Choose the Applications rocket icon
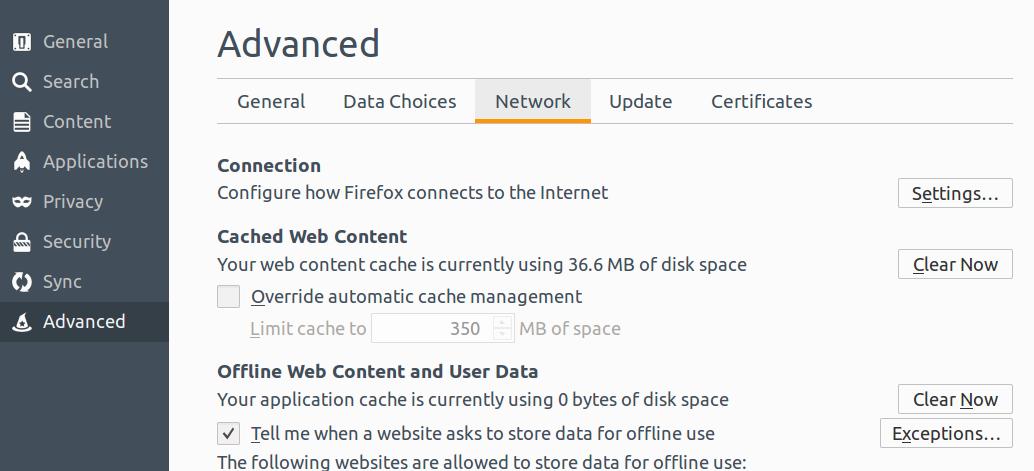 [22, 162]
